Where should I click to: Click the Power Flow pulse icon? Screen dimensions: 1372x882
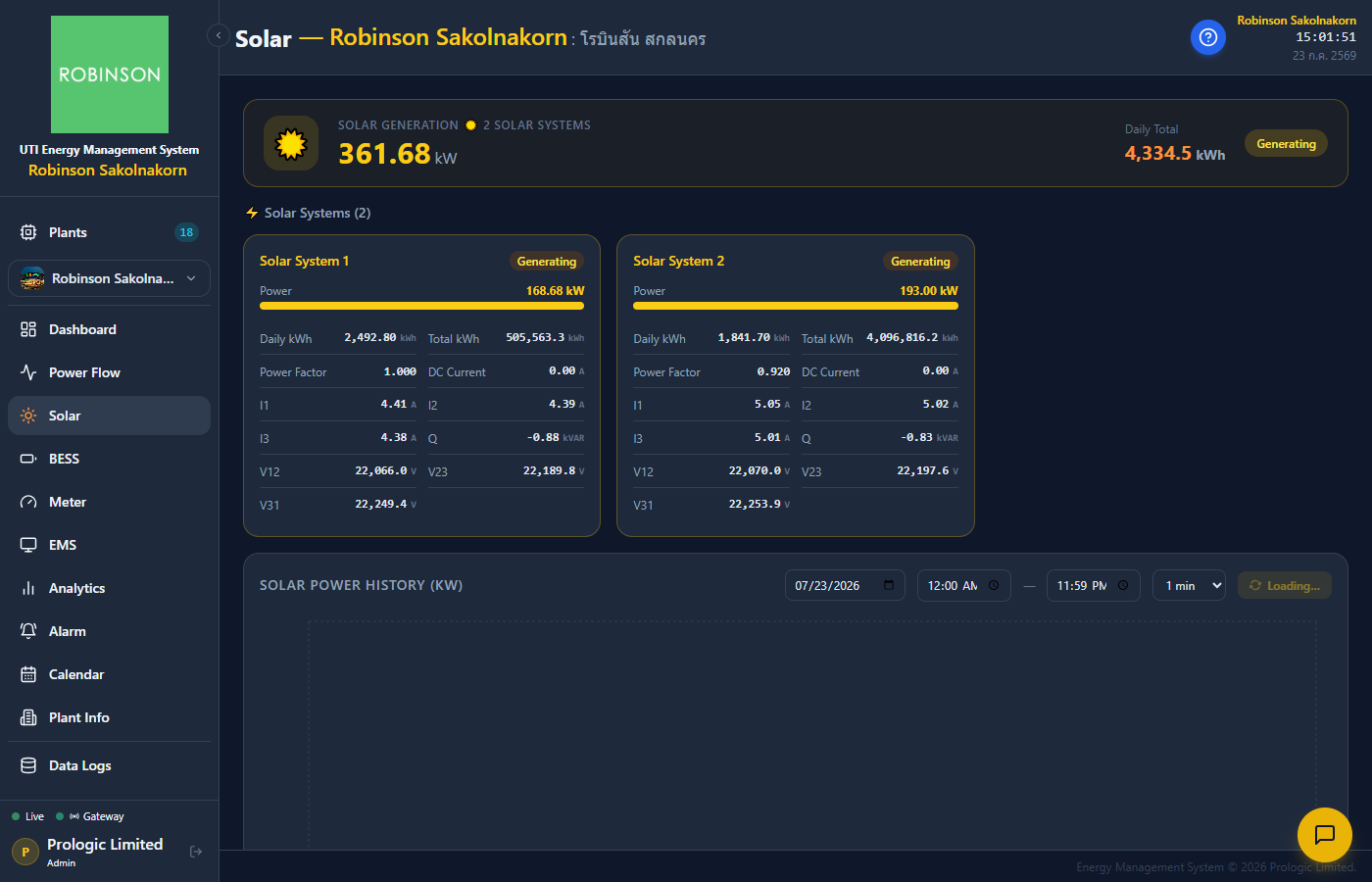[x=28, y=372]
